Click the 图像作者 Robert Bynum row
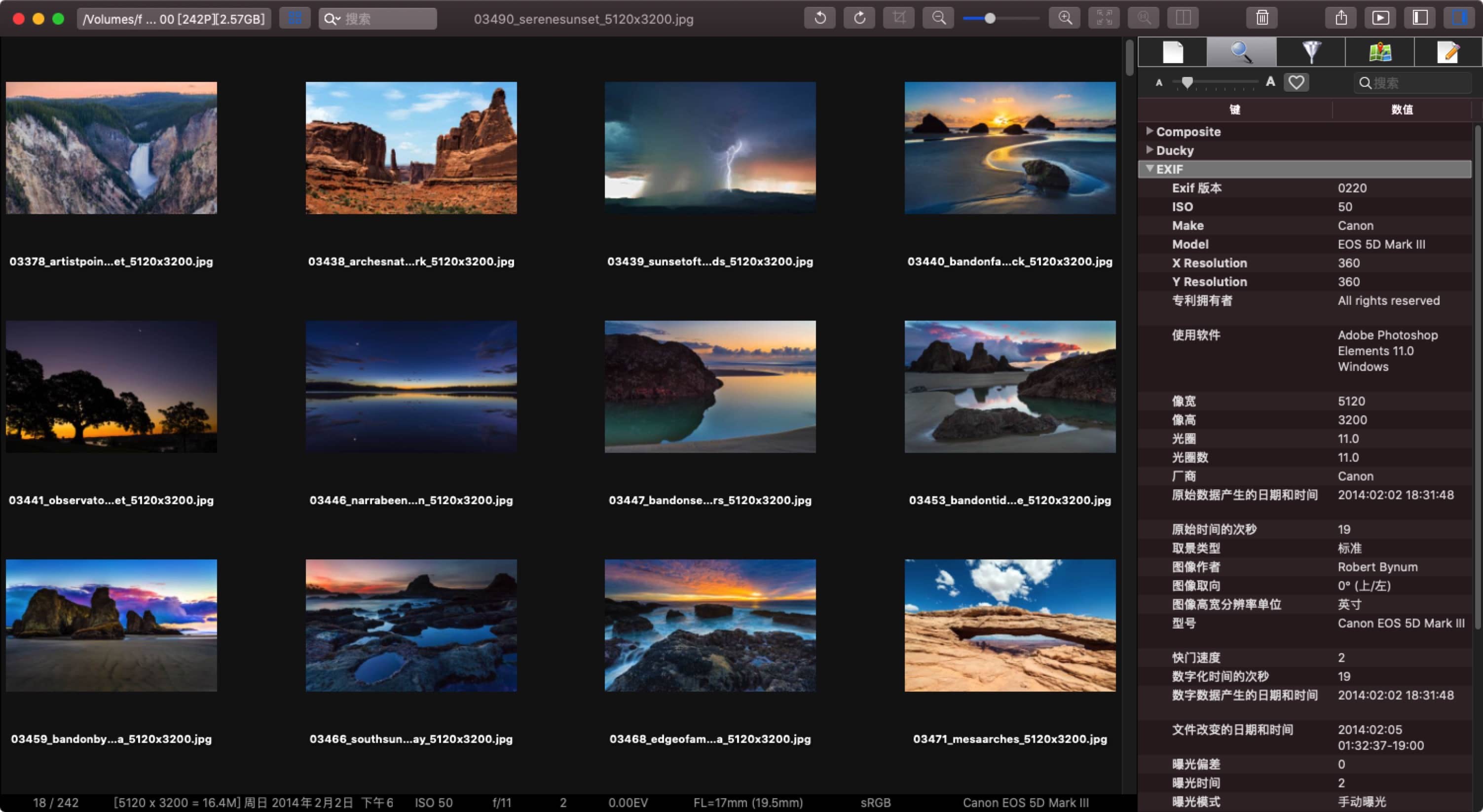 [x=1305, y=567]
